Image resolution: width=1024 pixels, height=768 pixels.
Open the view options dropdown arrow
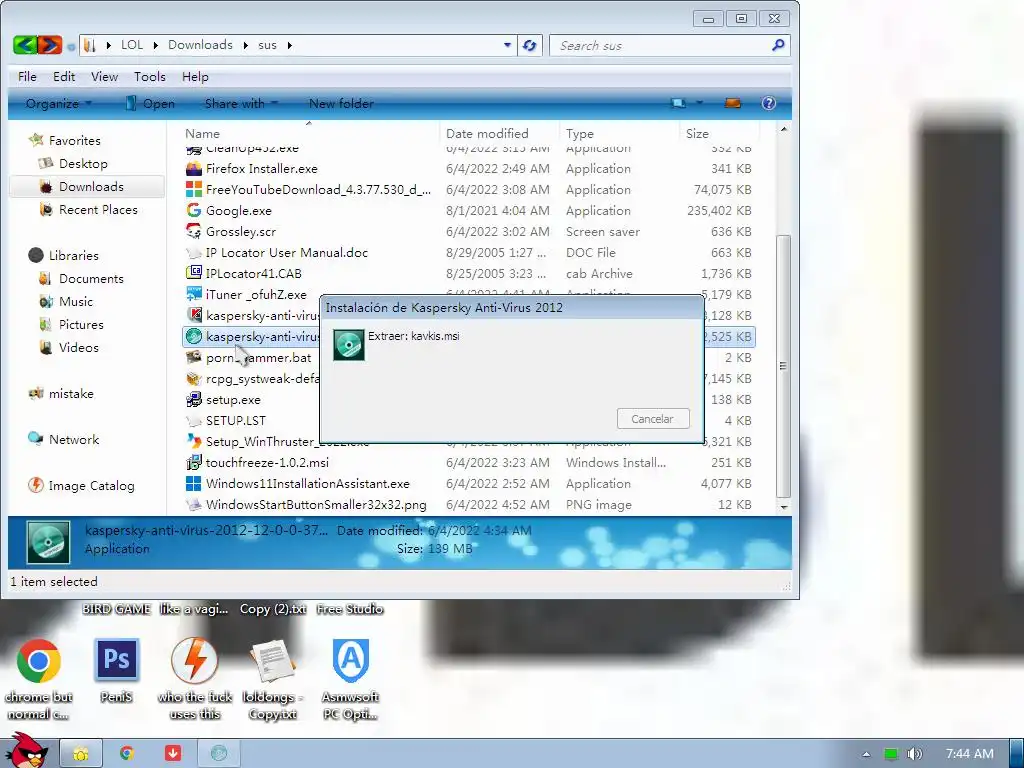point(699,103)
